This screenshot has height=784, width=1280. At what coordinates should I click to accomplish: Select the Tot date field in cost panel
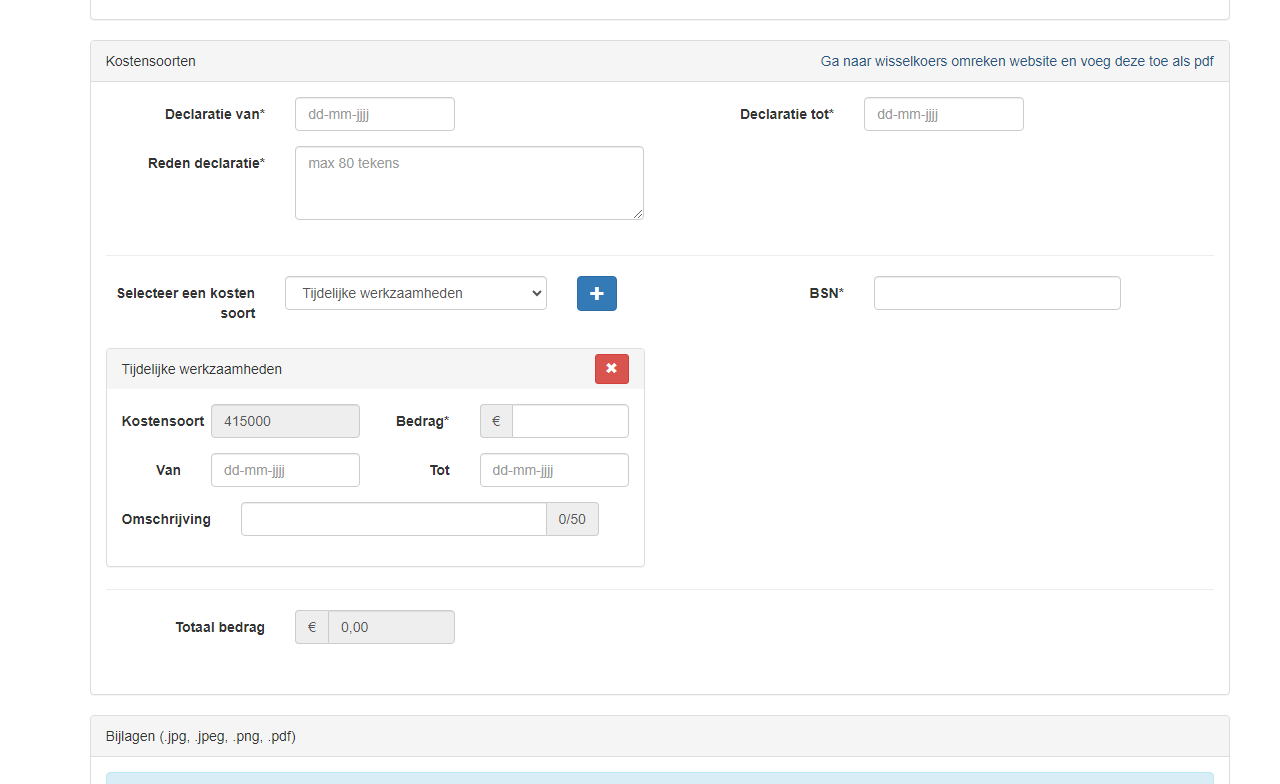pos(554,470)
